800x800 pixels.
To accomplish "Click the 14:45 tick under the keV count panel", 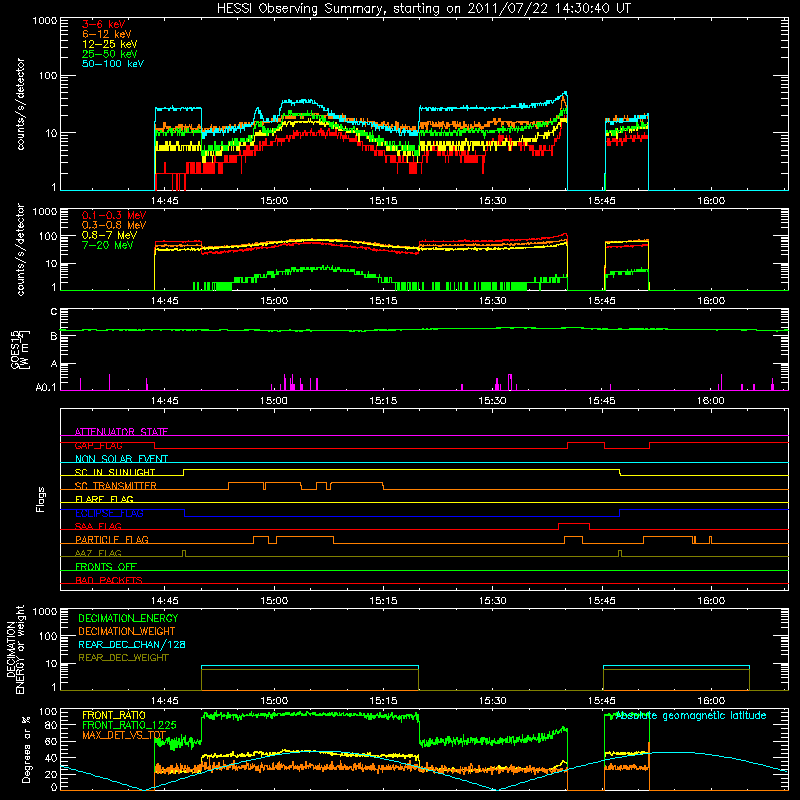I will [x=165, y=201].
